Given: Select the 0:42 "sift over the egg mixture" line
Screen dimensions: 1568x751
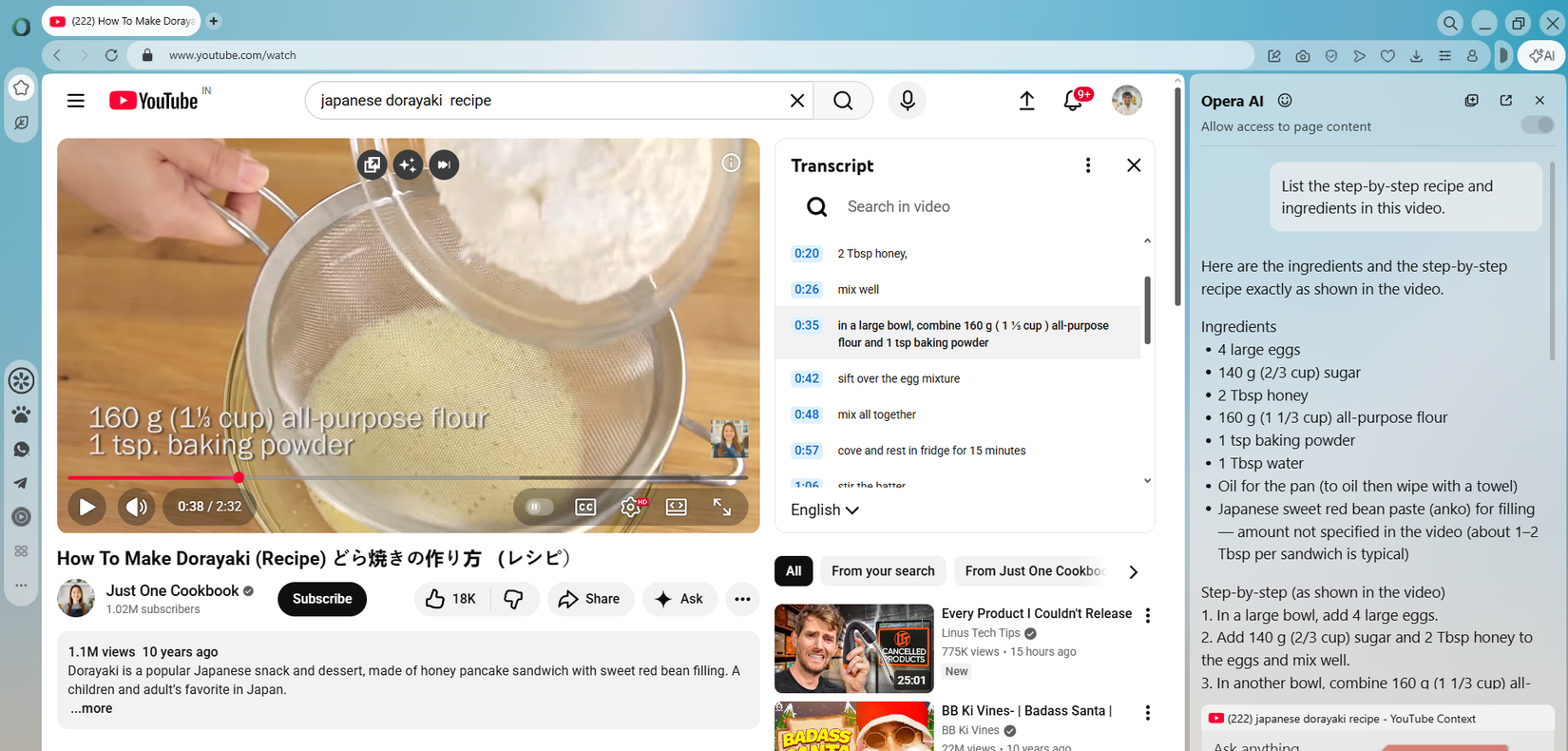Looking at the screenshot, I should click(x=958, y=378).
